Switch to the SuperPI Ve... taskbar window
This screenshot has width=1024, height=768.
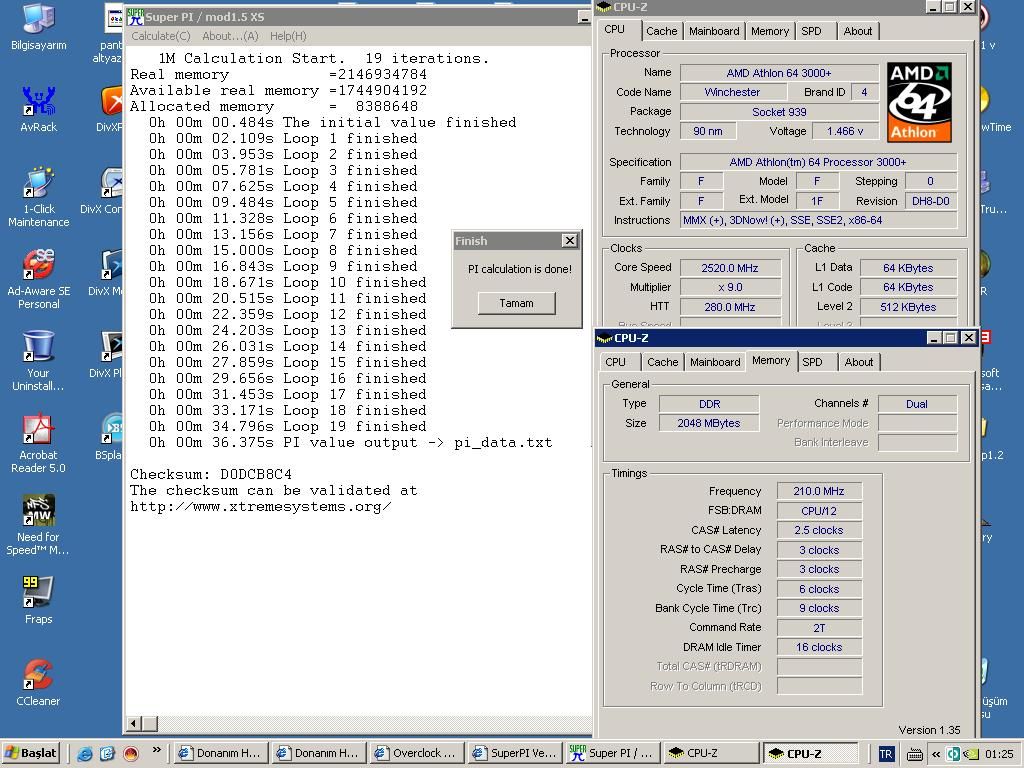513,754
